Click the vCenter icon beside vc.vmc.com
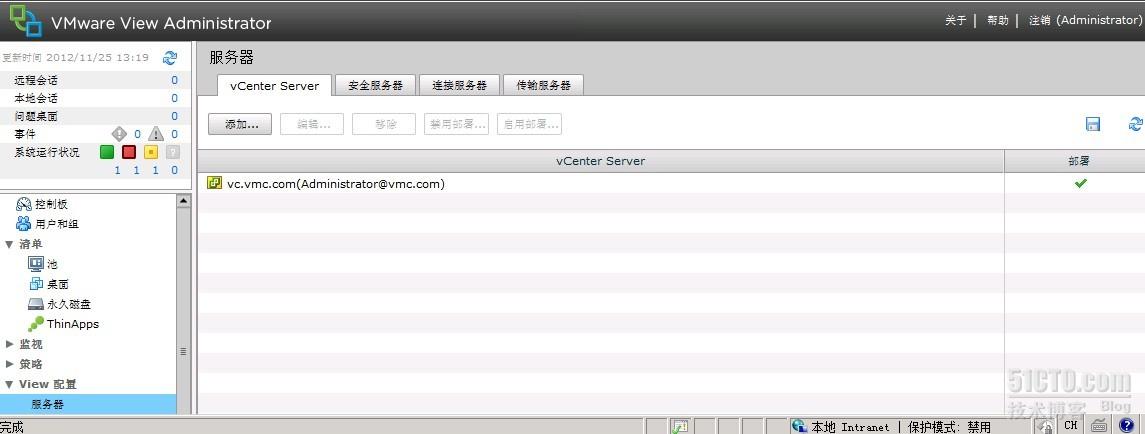 (x=215, y=183)
